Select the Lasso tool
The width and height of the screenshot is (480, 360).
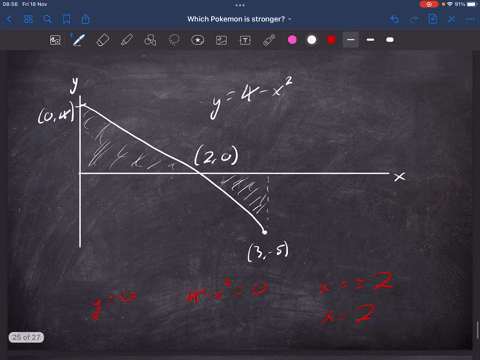(x=174, y=40)
